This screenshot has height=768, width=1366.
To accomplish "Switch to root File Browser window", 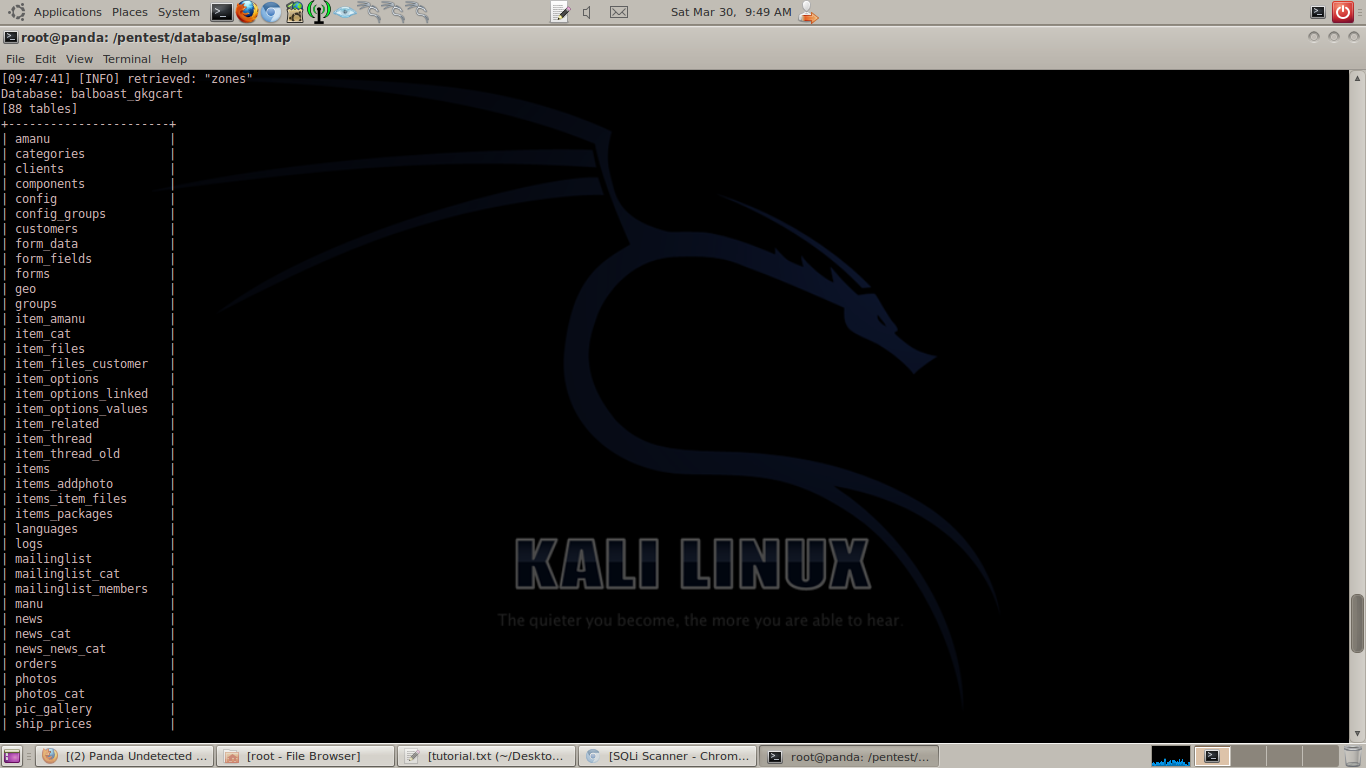I will point(305,756).
